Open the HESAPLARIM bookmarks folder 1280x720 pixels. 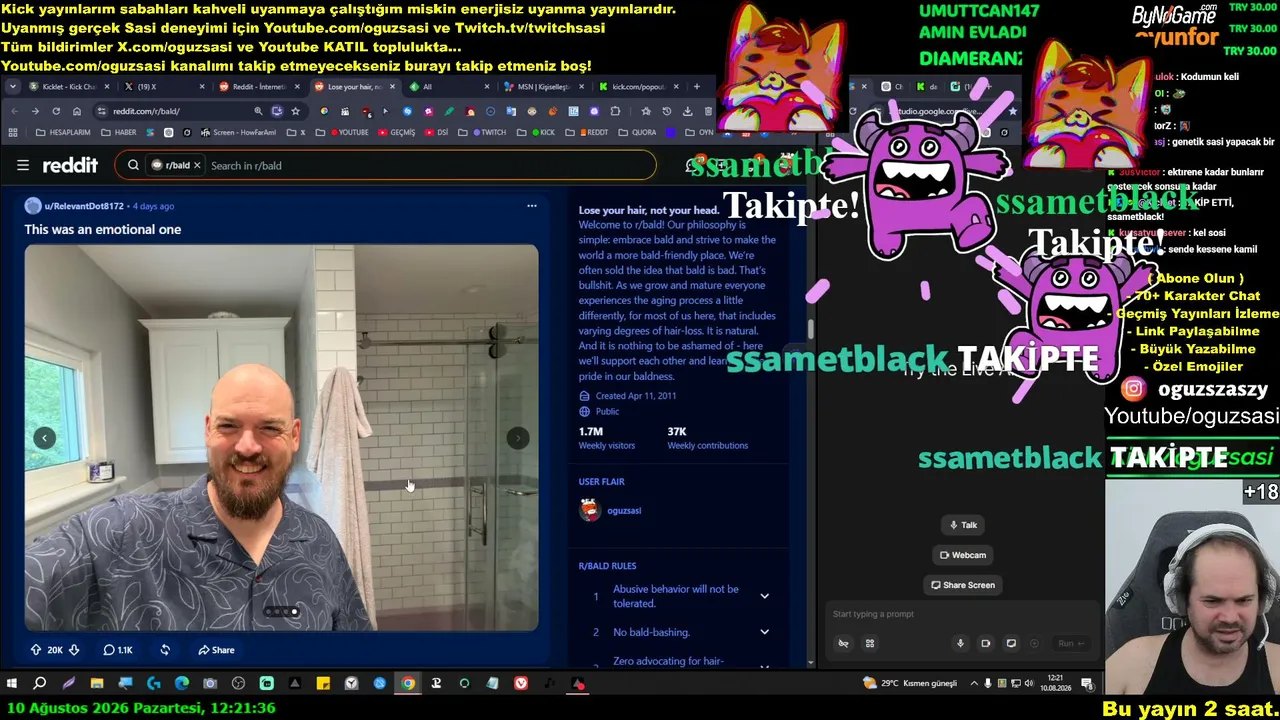click(x=62, y=132)
